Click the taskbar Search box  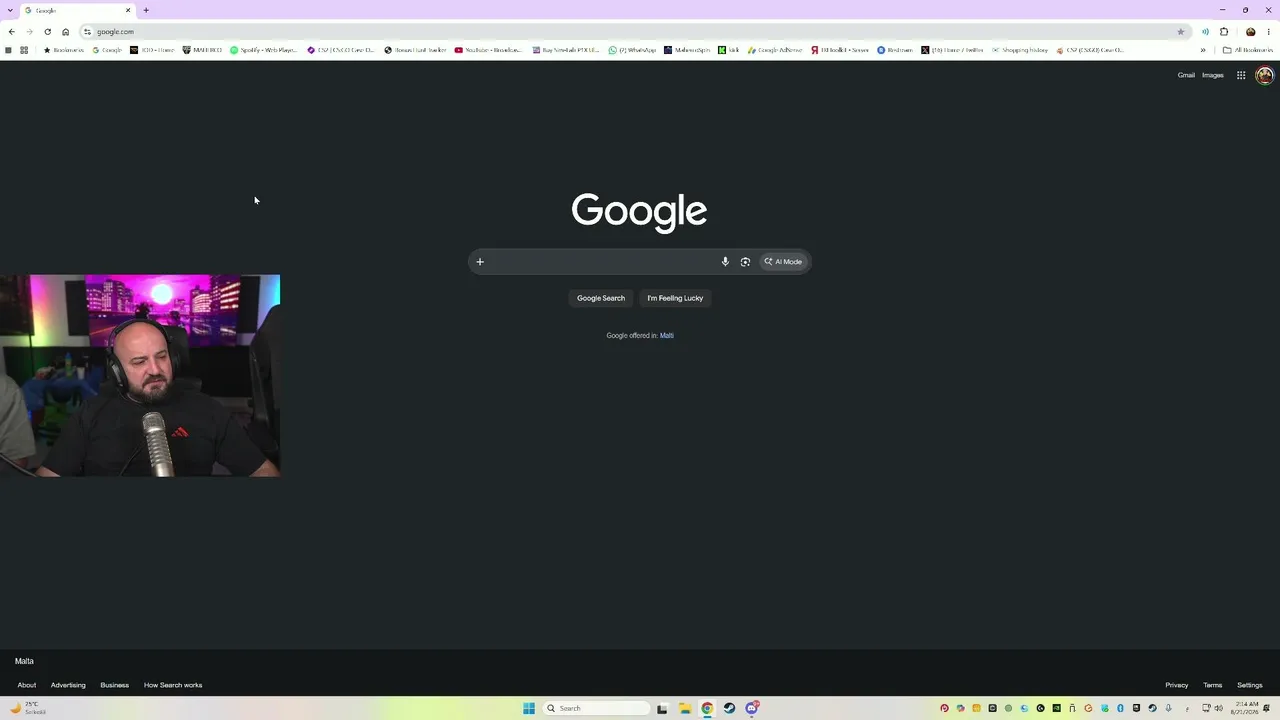point(596,708)
